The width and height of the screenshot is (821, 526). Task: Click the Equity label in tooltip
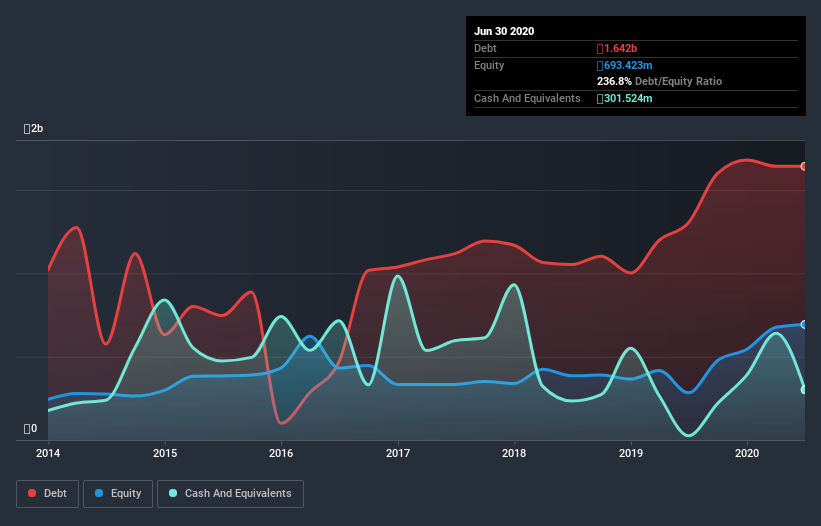tap(489, 65)
